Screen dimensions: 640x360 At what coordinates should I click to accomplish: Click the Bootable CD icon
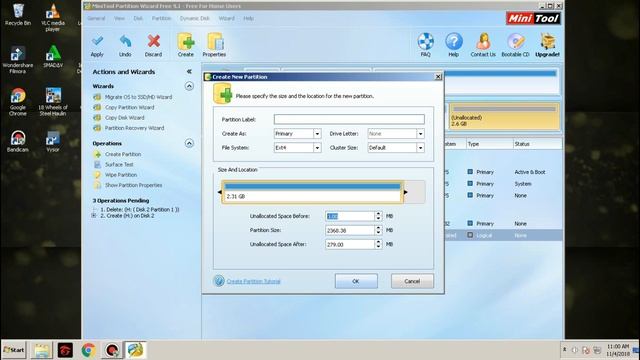click(x=515, y=45)
